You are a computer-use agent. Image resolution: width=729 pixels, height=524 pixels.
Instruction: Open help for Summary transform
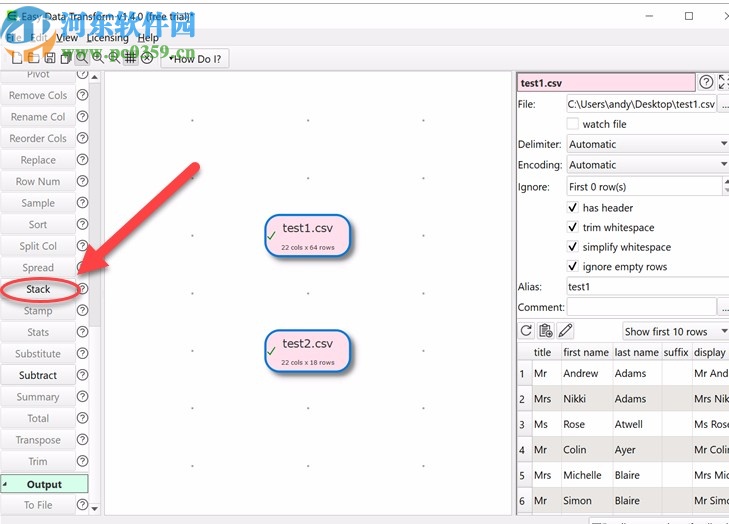(x=82, y=396)
